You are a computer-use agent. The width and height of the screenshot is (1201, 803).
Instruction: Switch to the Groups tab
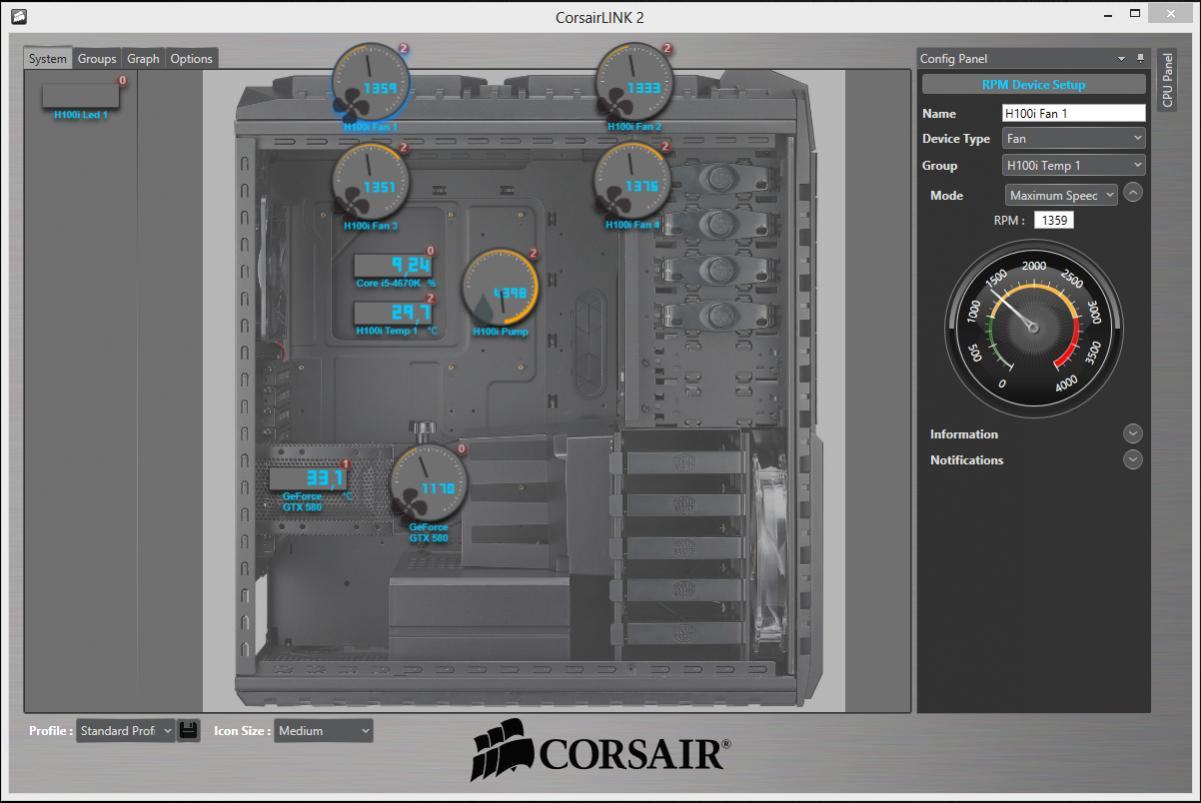coord(97,59)
